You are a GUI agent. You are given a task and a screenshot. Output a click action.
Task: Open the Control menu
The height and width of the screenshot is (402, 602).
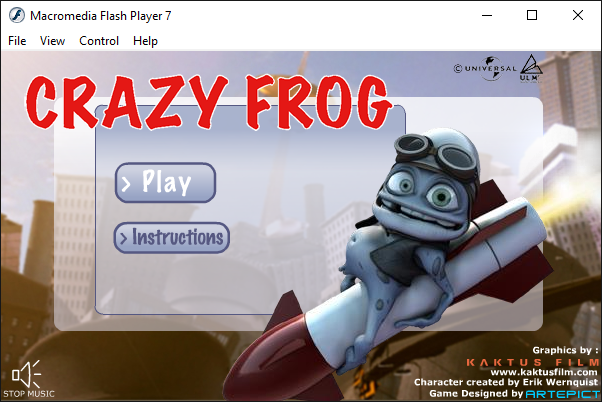tap(99, 41)
